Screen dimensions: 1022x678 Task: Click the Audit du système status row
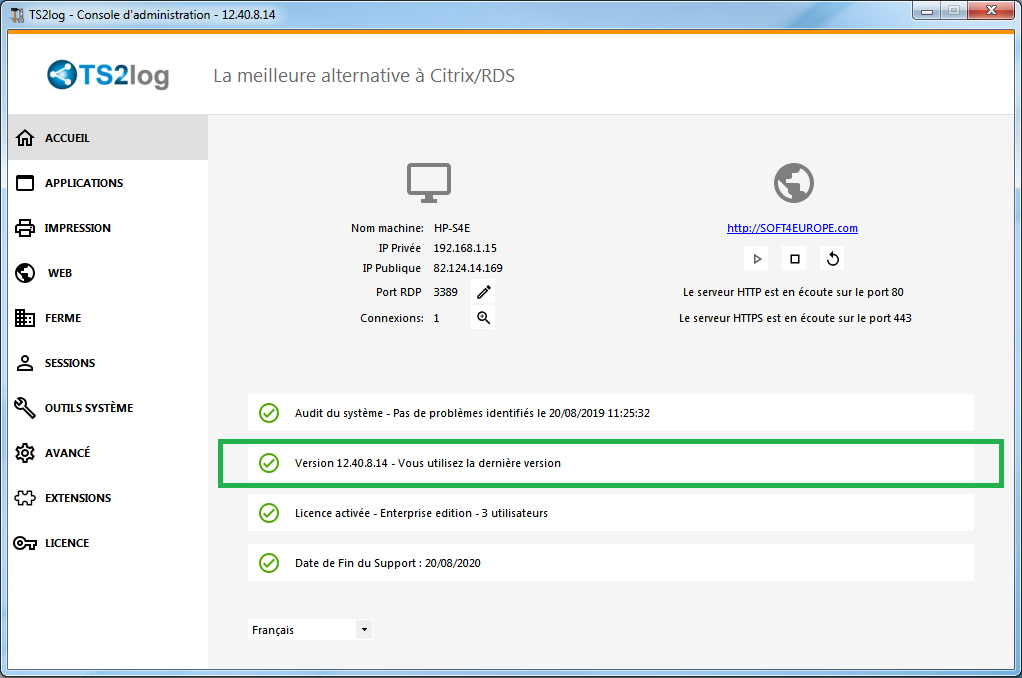pyautogui.click(x=611, y=413)
